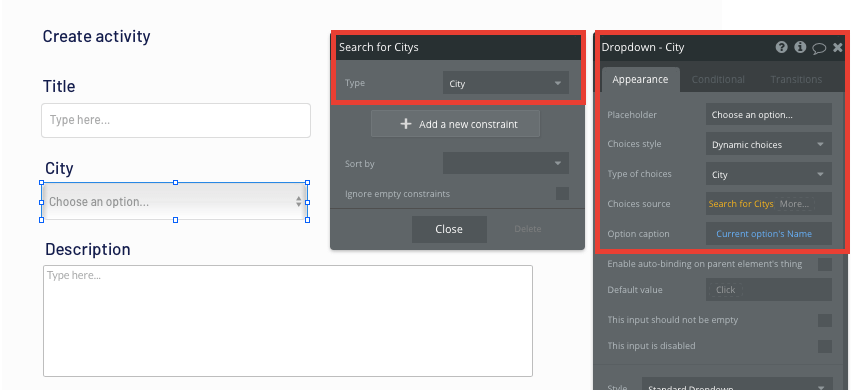Open the comment bubble icon

(x=819, y=48)
